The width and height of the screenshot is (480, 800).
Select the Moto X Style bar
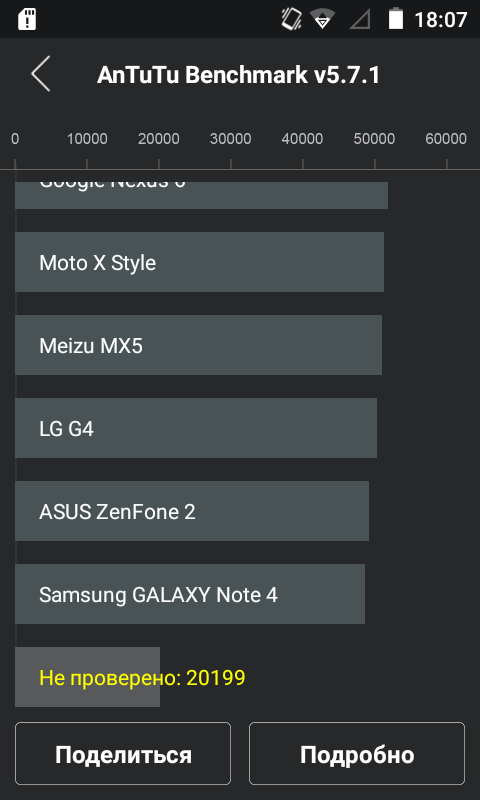point(199,262)
